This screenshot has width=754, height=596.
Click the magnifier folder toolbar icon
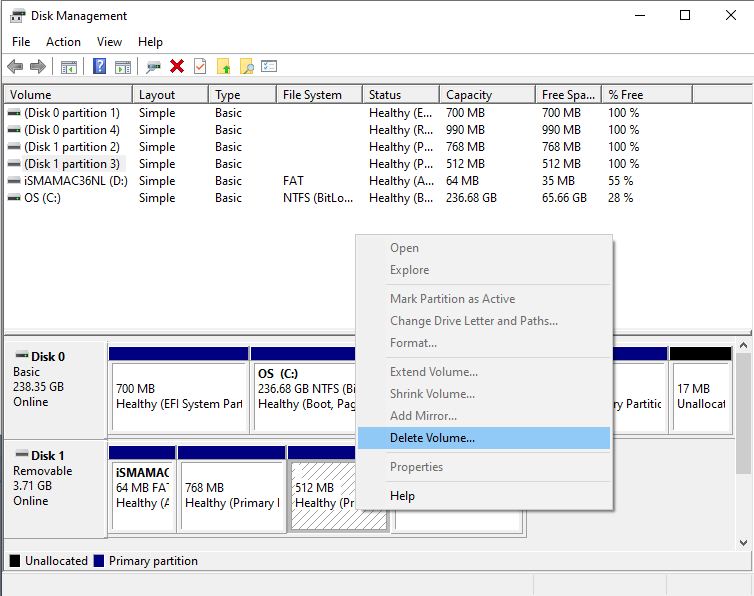tap(246, 67)
